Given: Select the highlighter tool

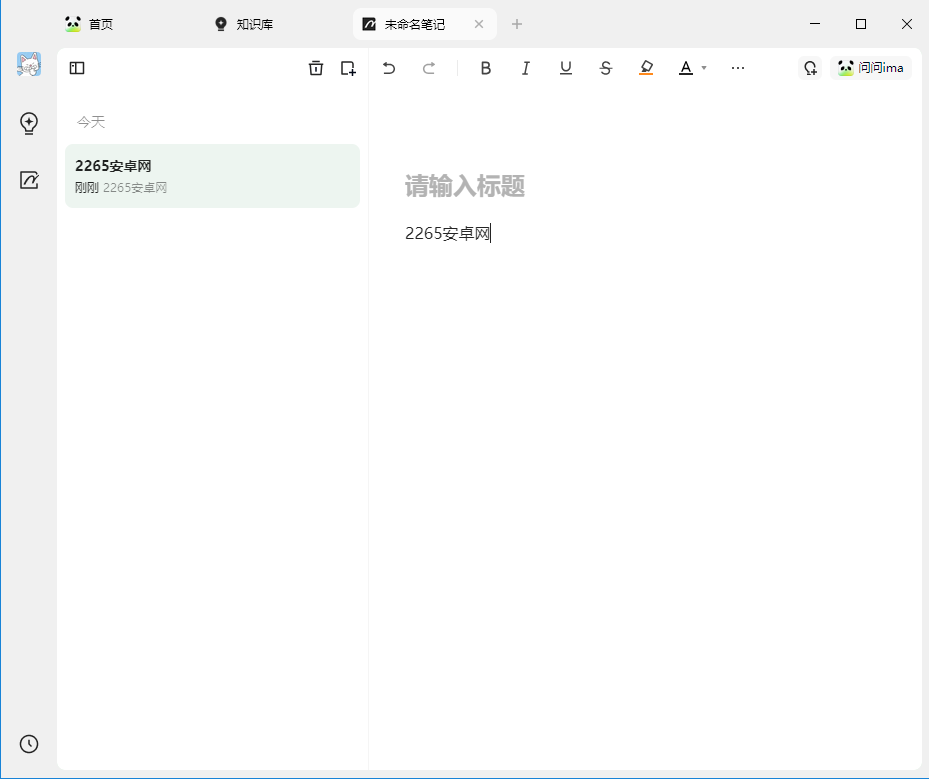Looking at the screenshot, I should [646, 68].
